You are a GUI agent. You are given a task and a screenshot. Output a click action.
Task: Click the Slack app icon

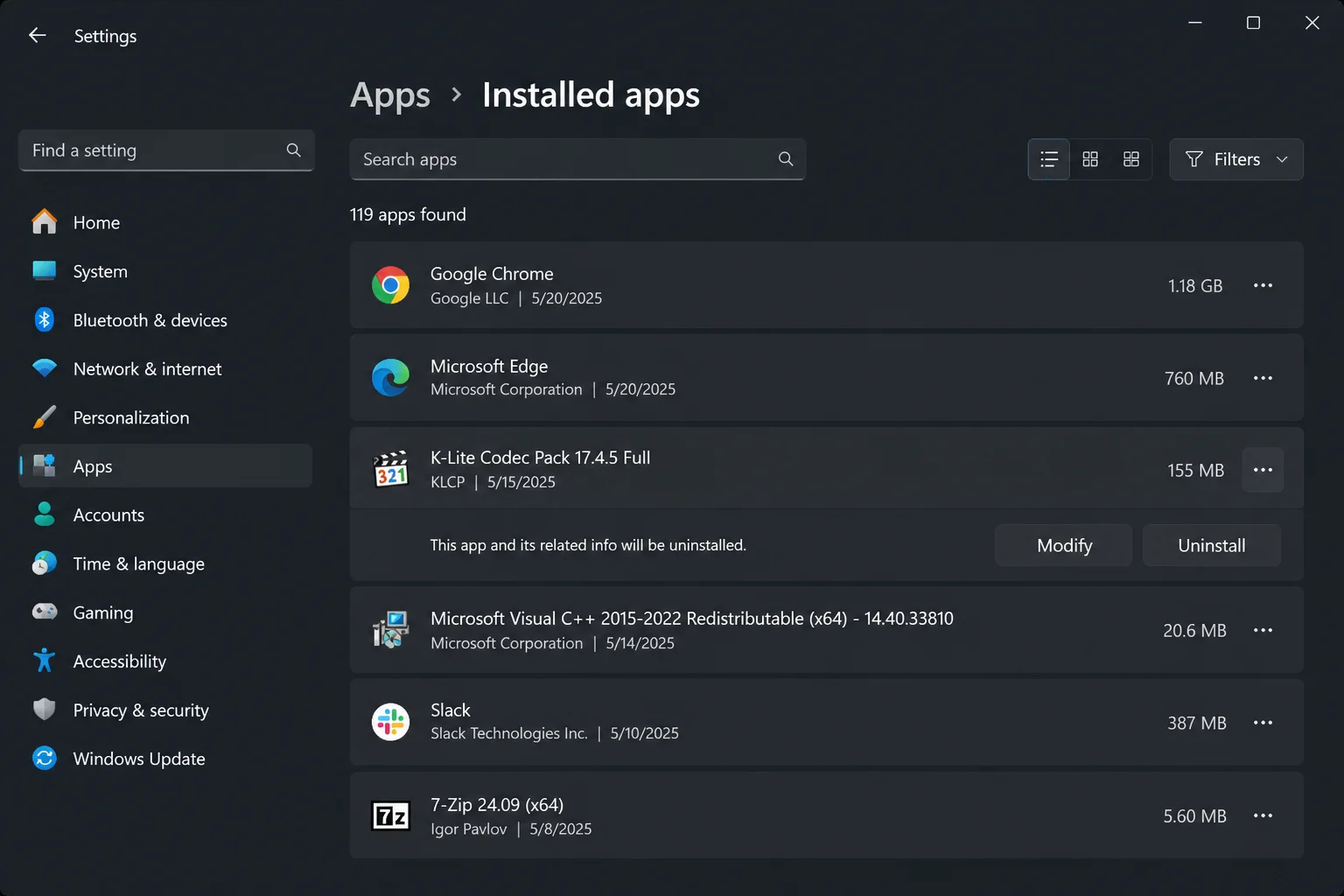(390, 723)
